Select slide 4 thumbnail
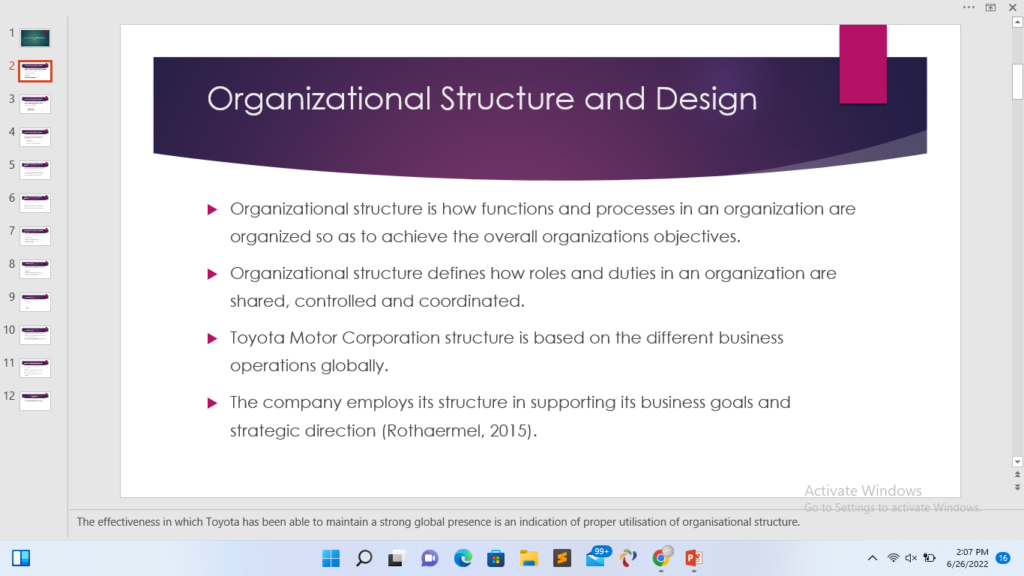Viewport: 1024px width, 576px height. pyautogui.click(x=35, y=137)
